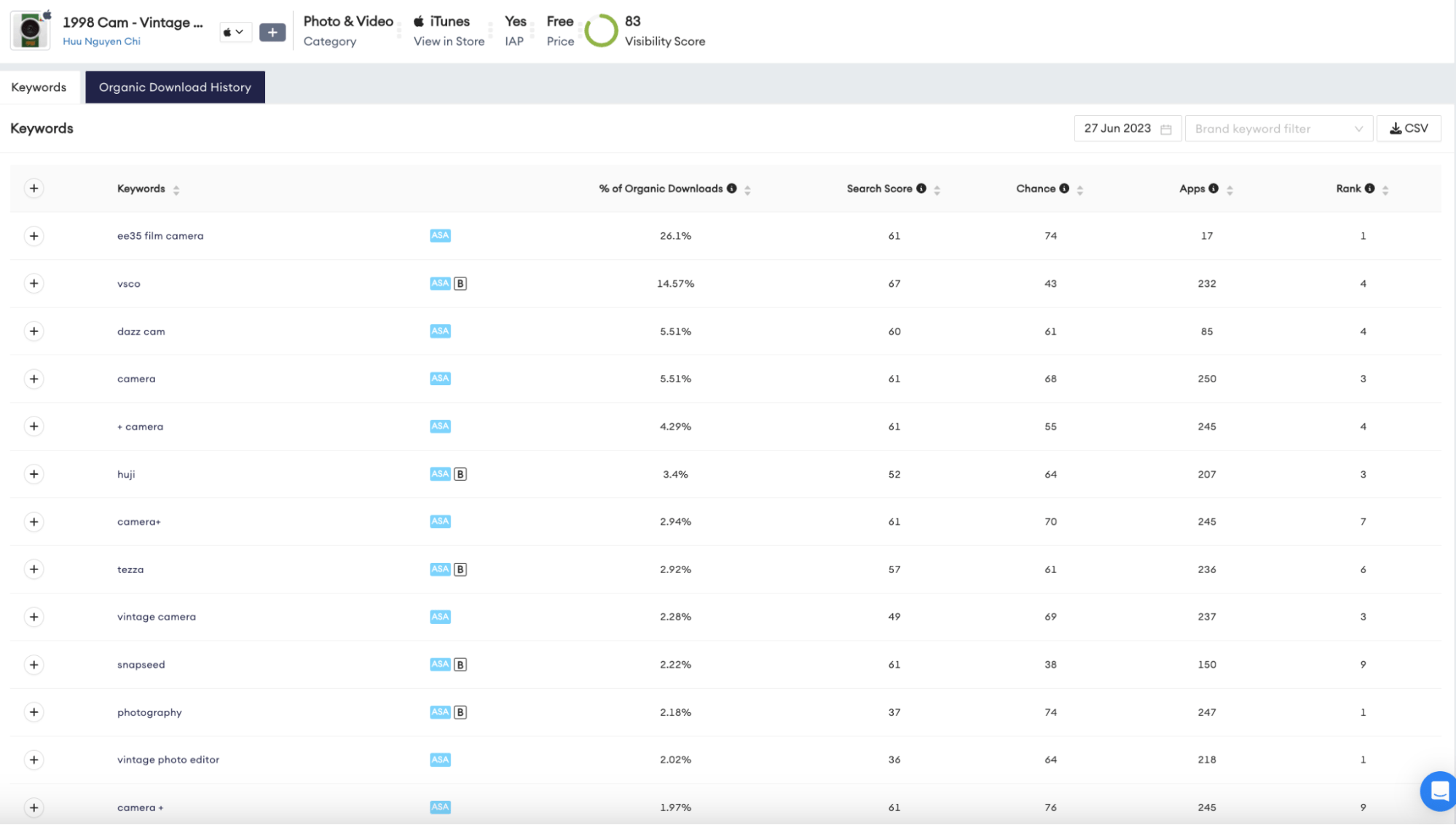Expand the tezza keyword row
The height and width of the screenshot is (825, 1456).
[x=34, y=569]
